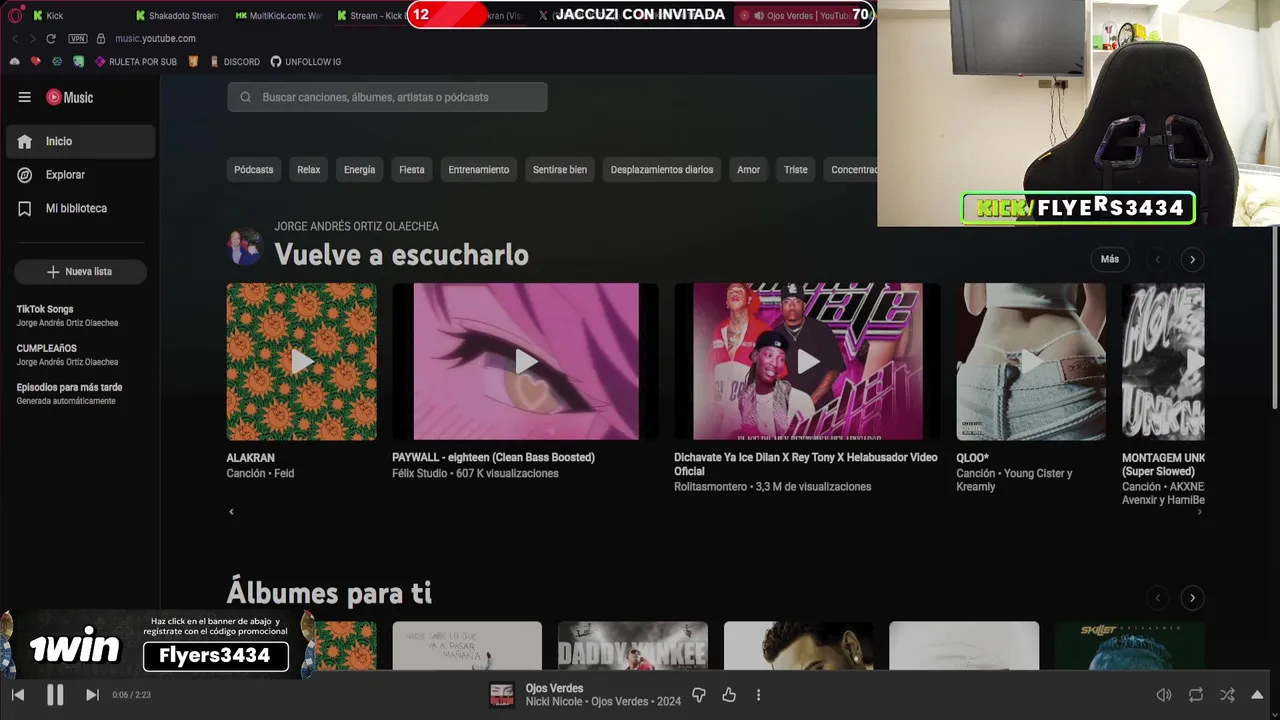
Task: Click the Nicki Nicole artist name
Action: point(555,702)
